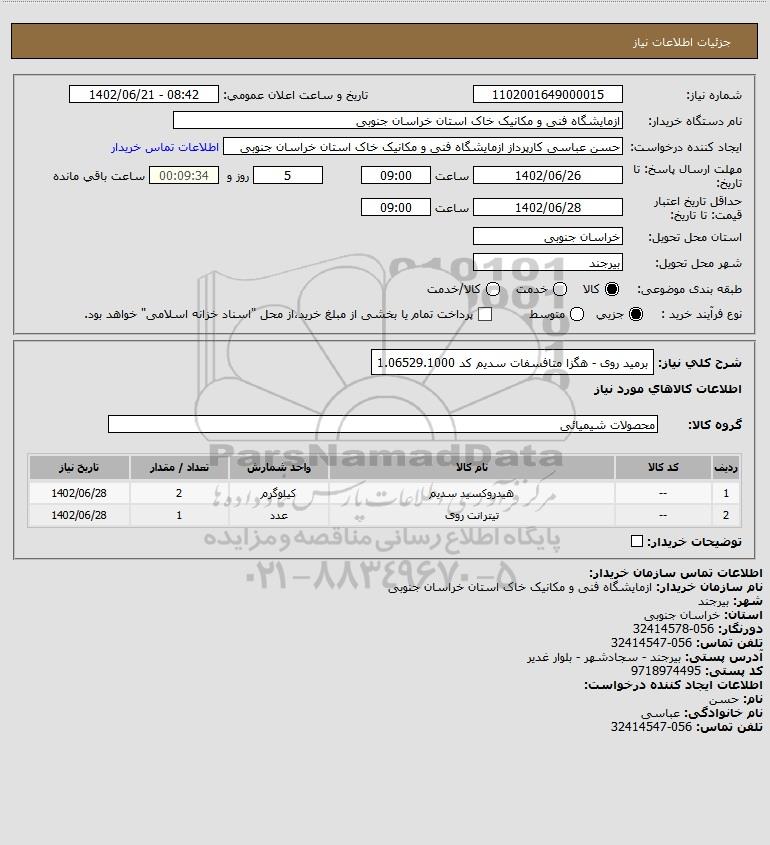Click the response deadline date 1402/06/26 field

(547, 176)
